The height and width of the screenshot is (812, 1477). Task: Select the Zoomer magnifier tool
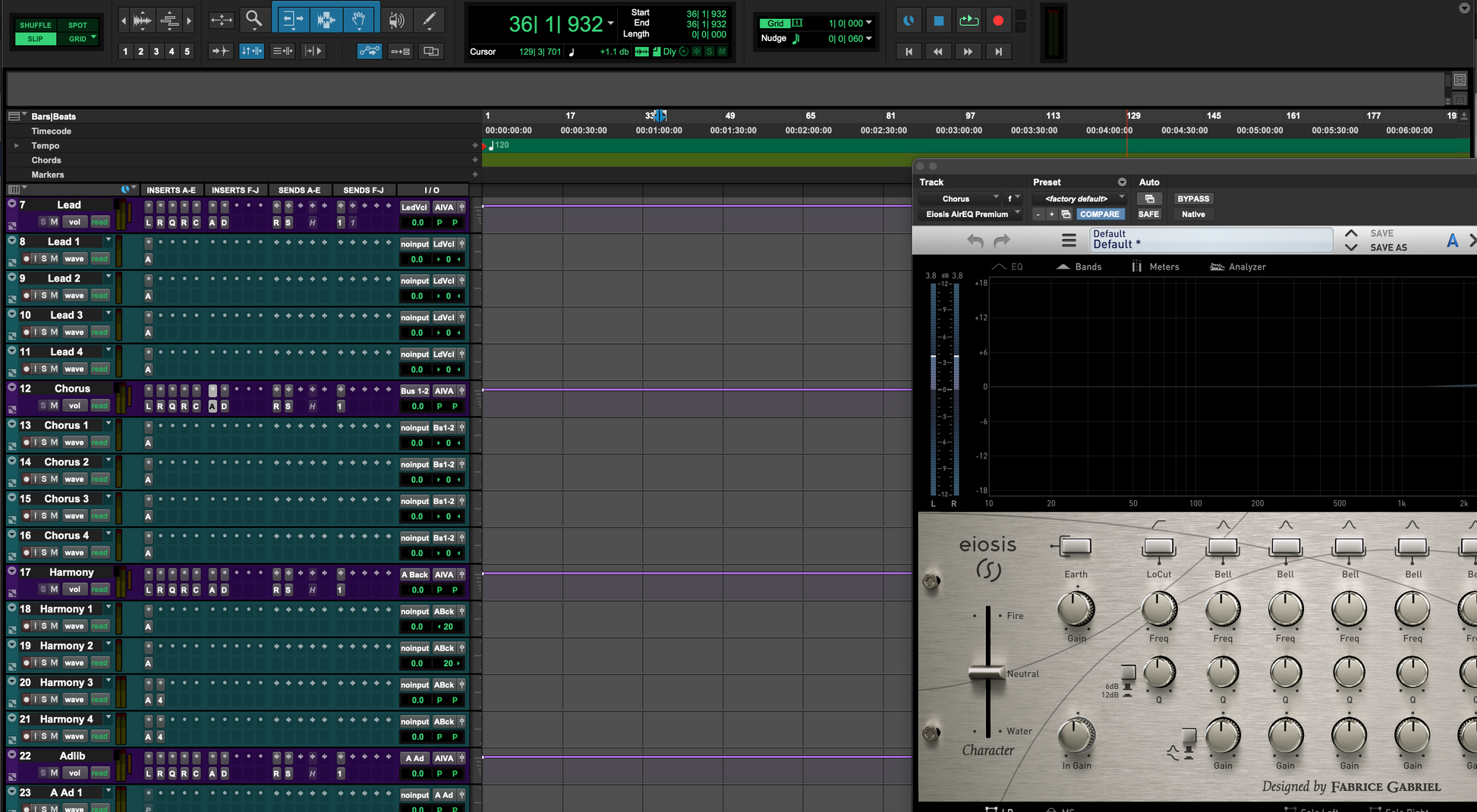pos(254,20)
